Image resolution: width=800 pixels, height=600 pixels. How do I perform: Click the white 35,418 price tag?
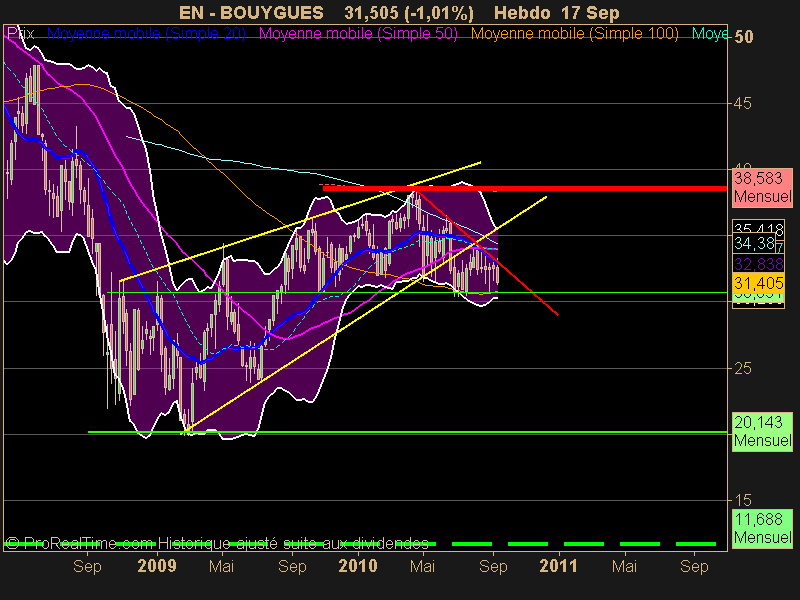758,228
